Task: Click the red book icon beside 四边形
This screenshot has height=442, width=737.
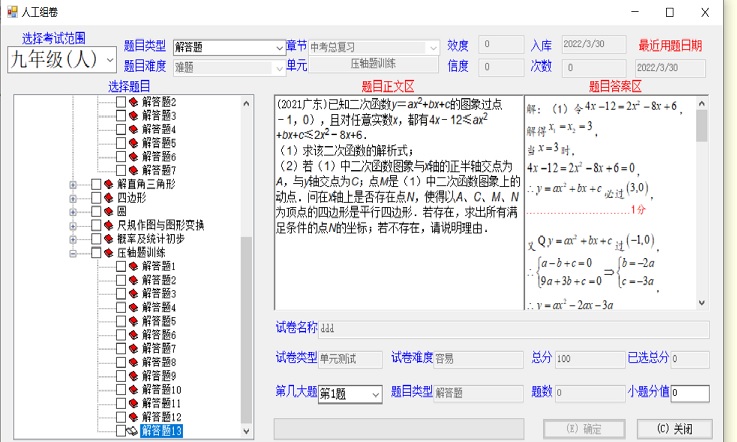Action: (109, 197)
